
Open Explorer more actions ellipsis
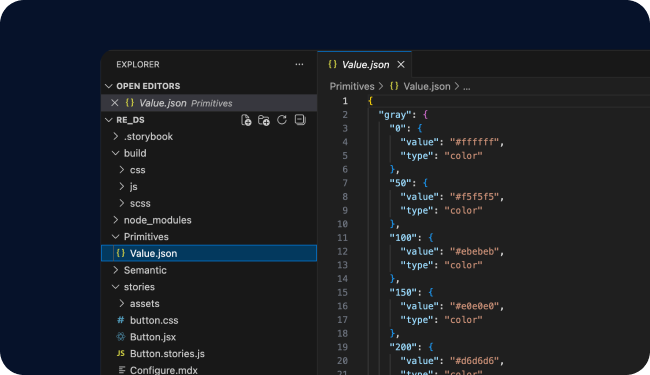(299, 64)
